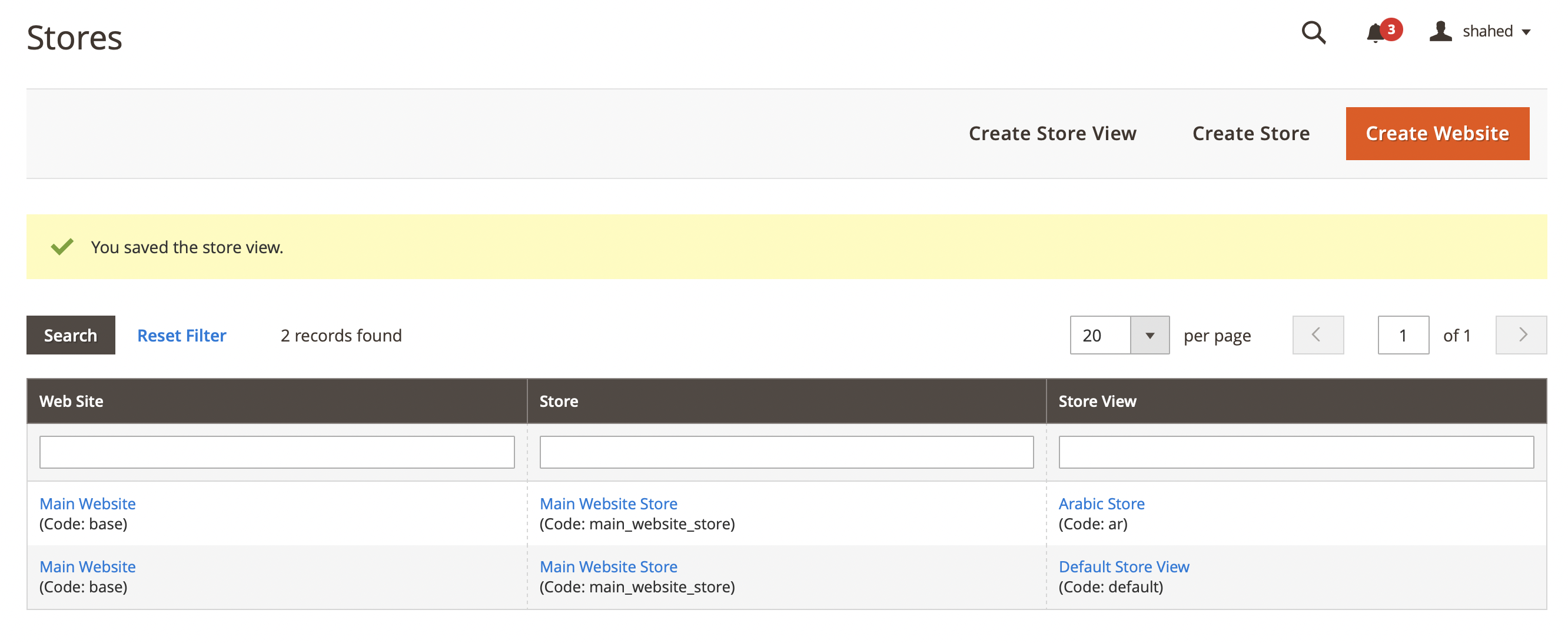Click inside the Store filter input field

click(x=786, y=452)
